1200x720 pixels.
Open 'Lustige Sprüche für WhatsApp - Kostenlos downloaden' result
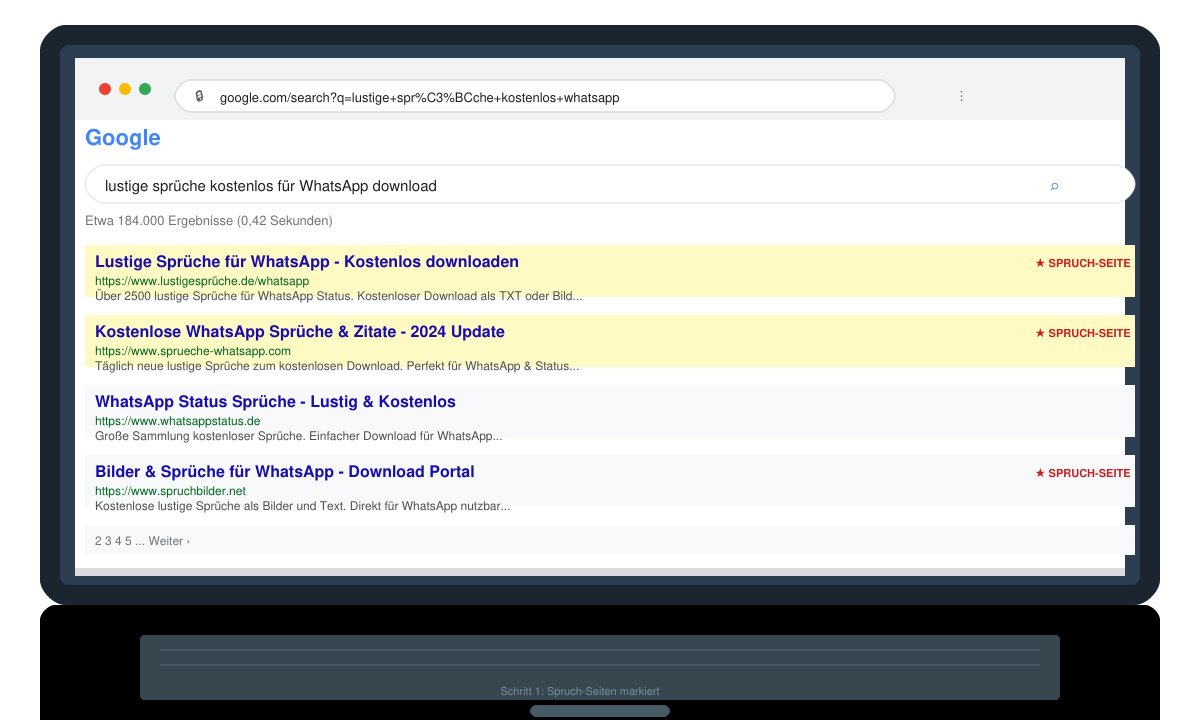point(307,262)
